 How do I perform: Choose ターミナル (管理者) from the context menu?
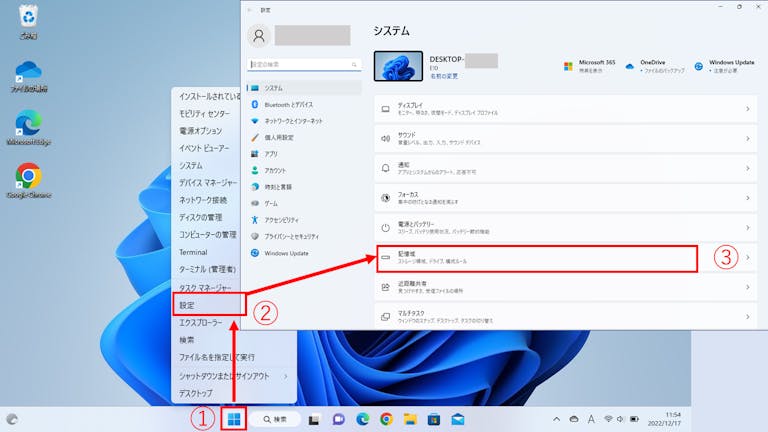(x=208, y=269)
